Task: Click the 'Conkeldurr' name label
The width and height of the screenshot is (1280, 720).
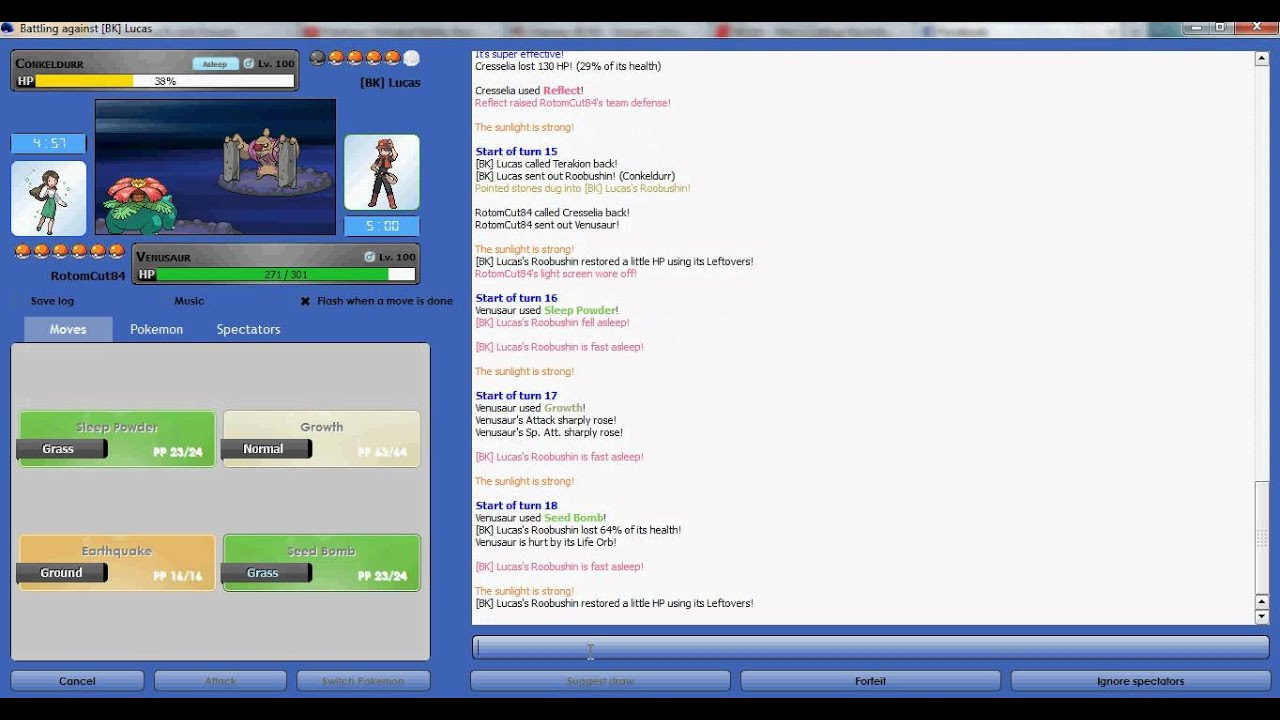Action: 50,64
